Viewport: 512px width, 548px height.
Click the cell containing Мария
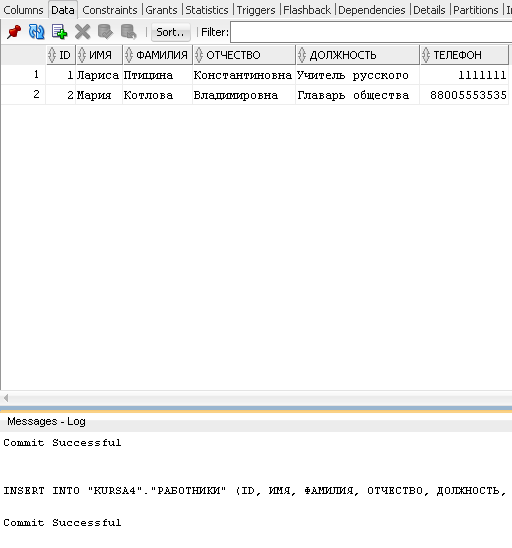click(x=99, y=95)
